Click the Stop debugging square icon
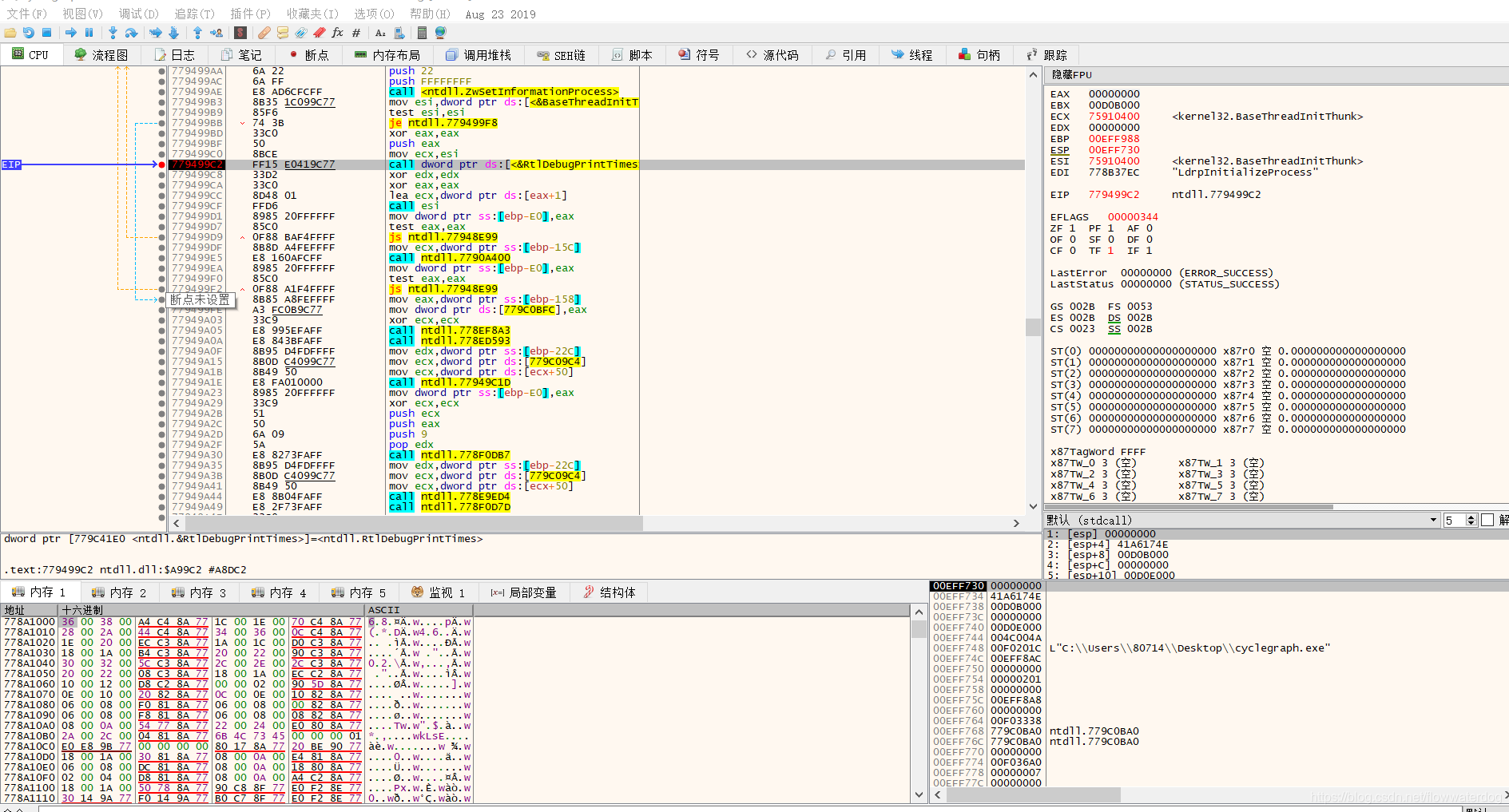1509x812 pixels. pos(47,33)
